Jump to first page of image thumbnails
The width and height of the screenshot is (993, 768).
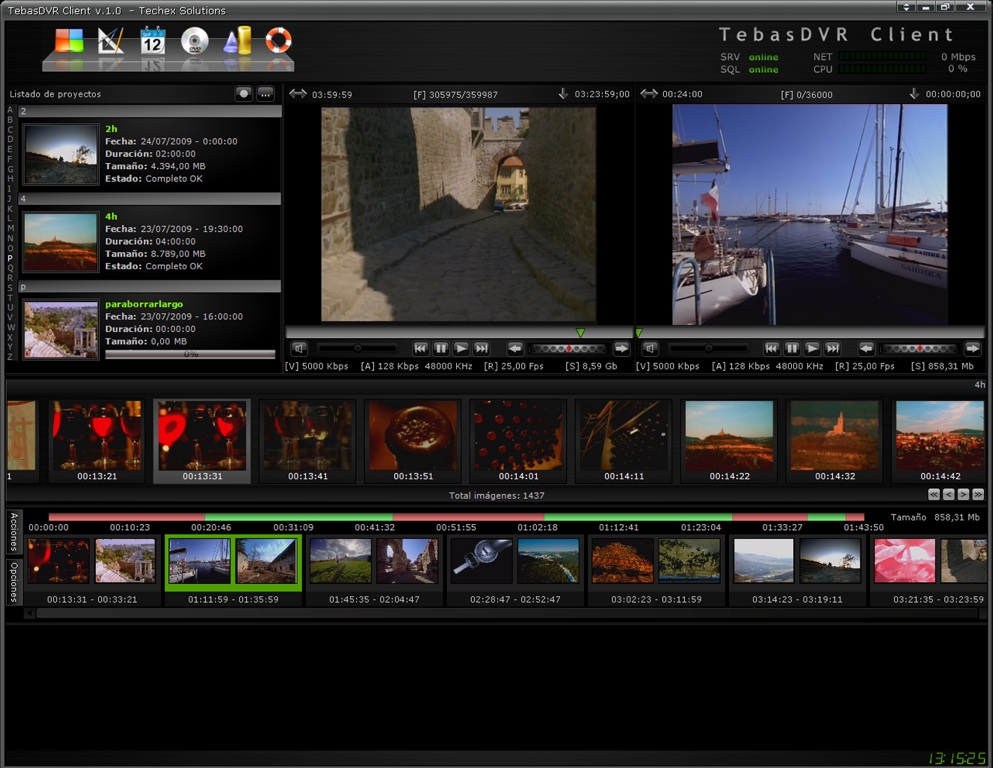pos(934,494)
